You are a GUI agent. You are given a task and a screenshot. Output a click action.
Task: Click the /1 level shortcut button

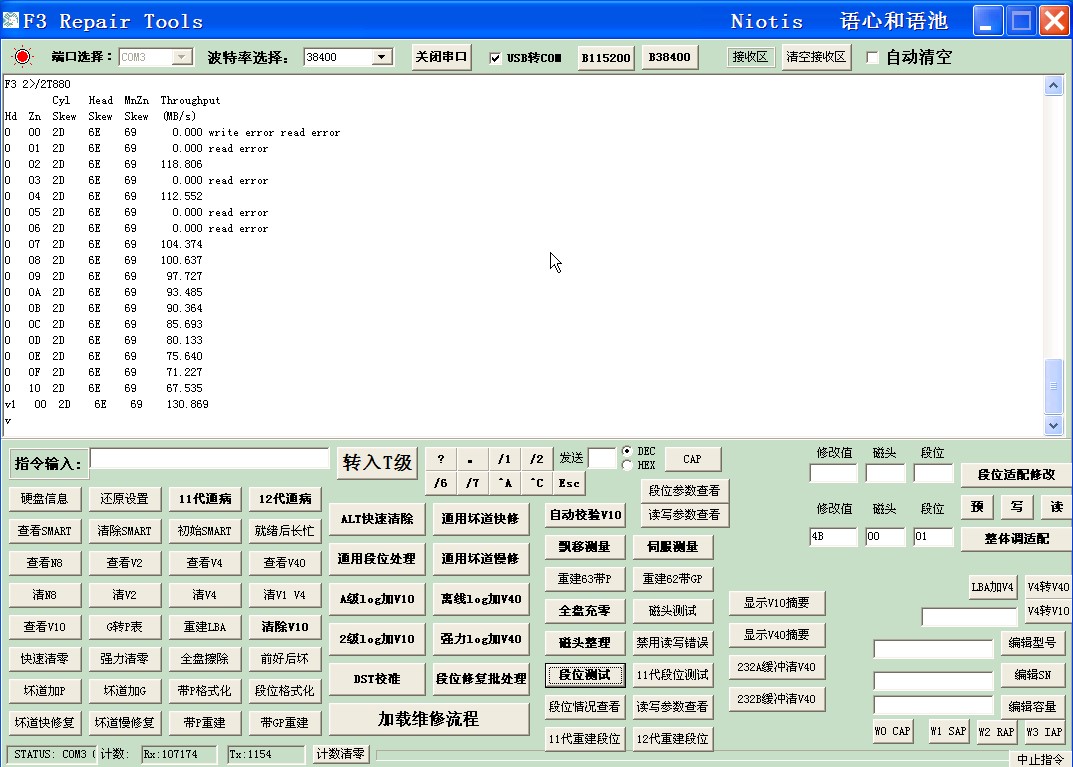point(504,459)
